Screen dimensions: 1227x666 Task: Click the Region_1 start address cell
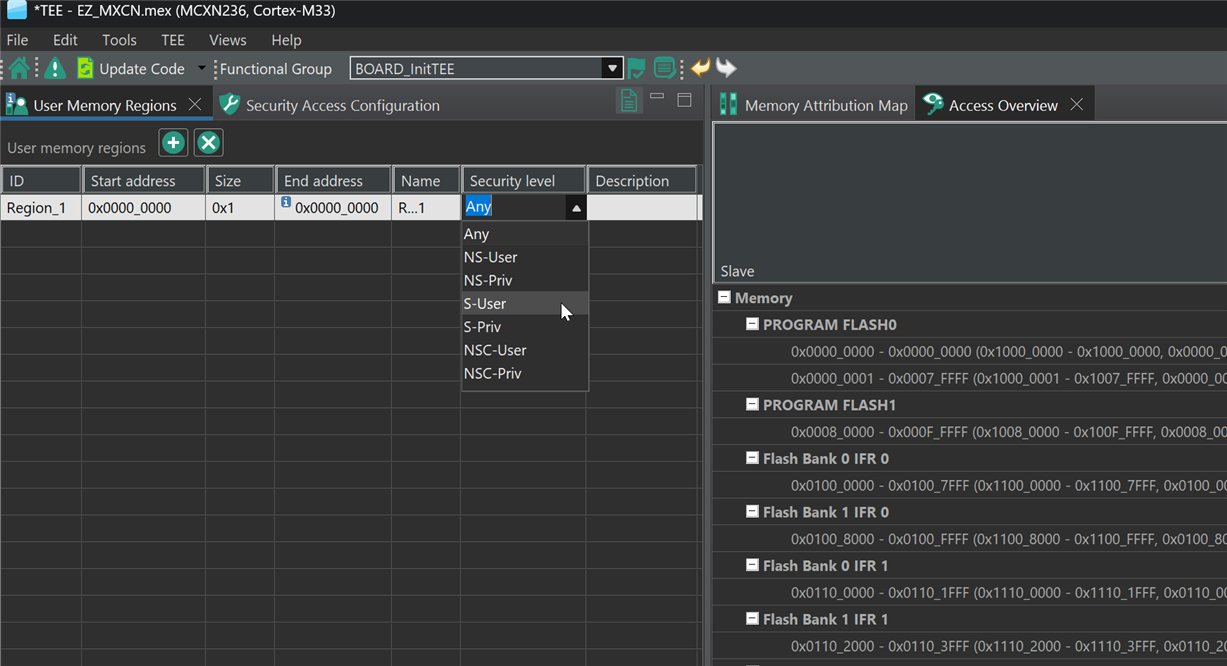pos(143,208)
